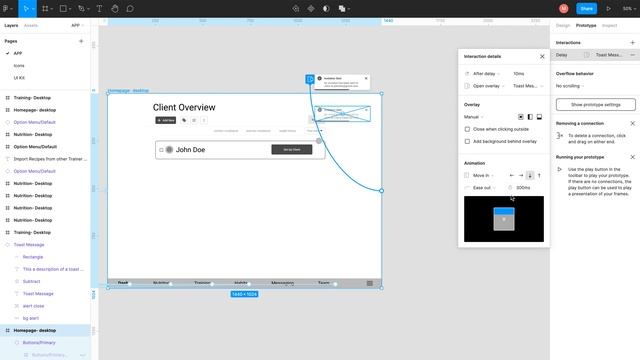The height and width of the screenshot is (360, 640).
Task: Set animation direction to down arrow
Action: [x=530, y=176]
